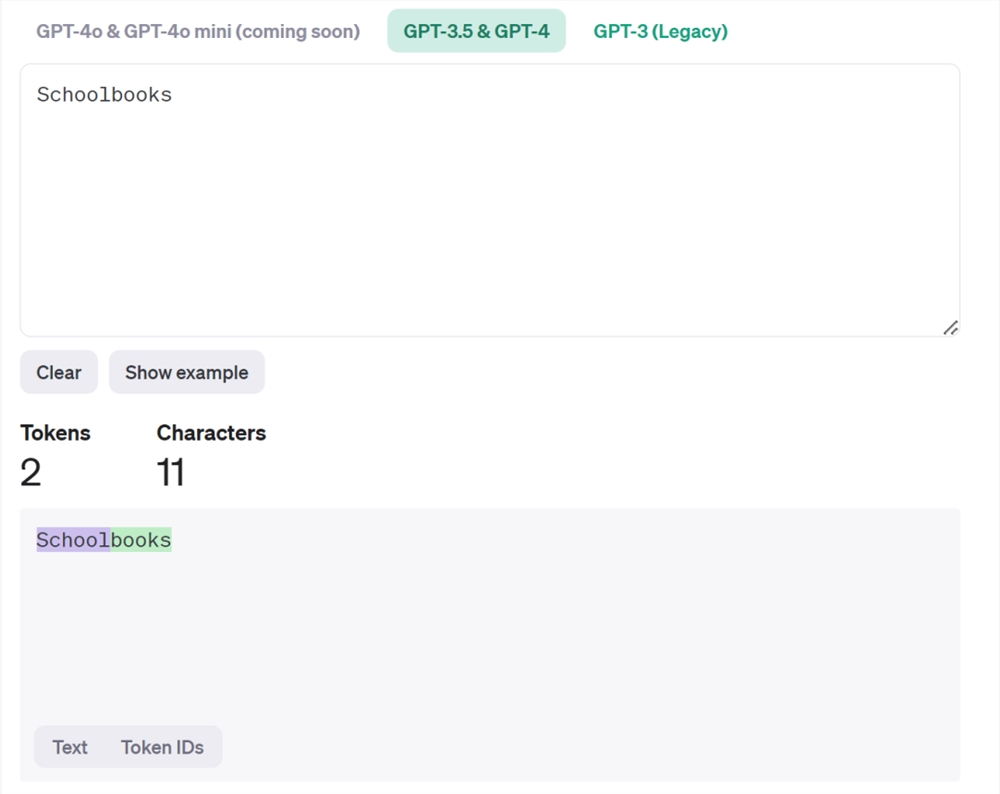Place cursor right after input text Schoolbooks
The image size is (1000, 794).
coord(173,96)
